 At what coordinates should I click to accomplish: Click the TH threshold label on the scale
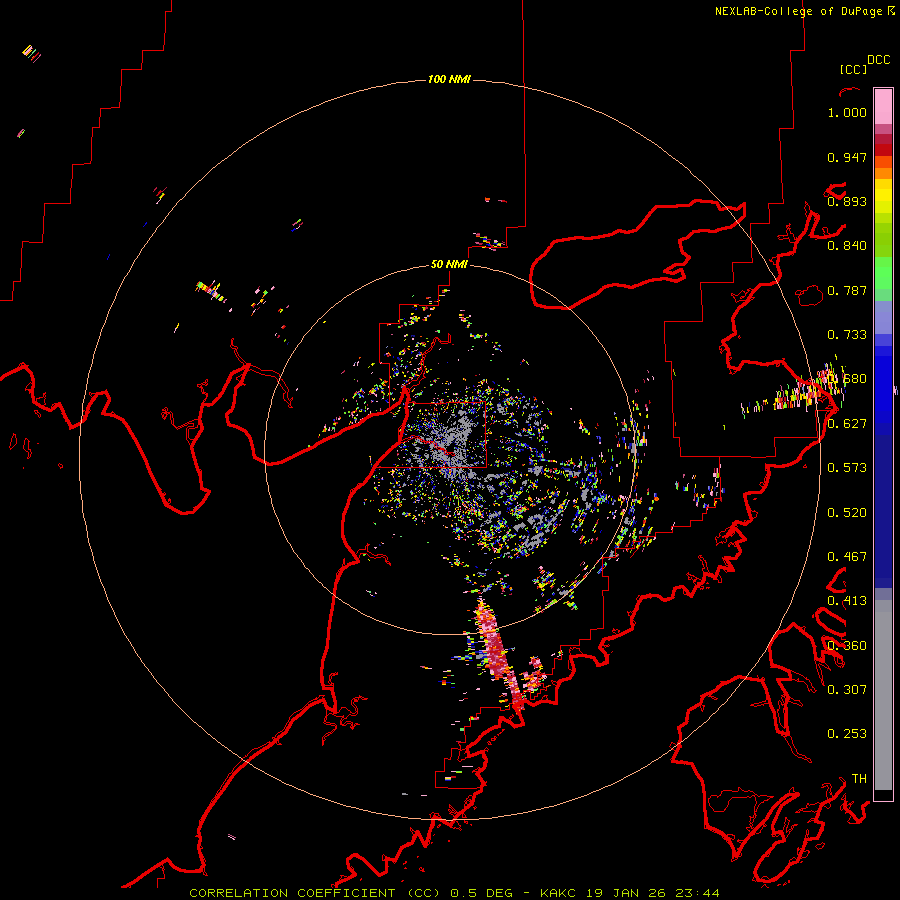[x=859, y=779]
